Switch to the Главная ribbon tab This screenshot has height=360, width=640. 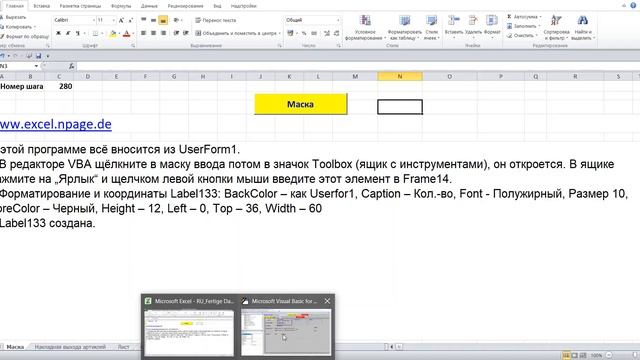(15, 6)
